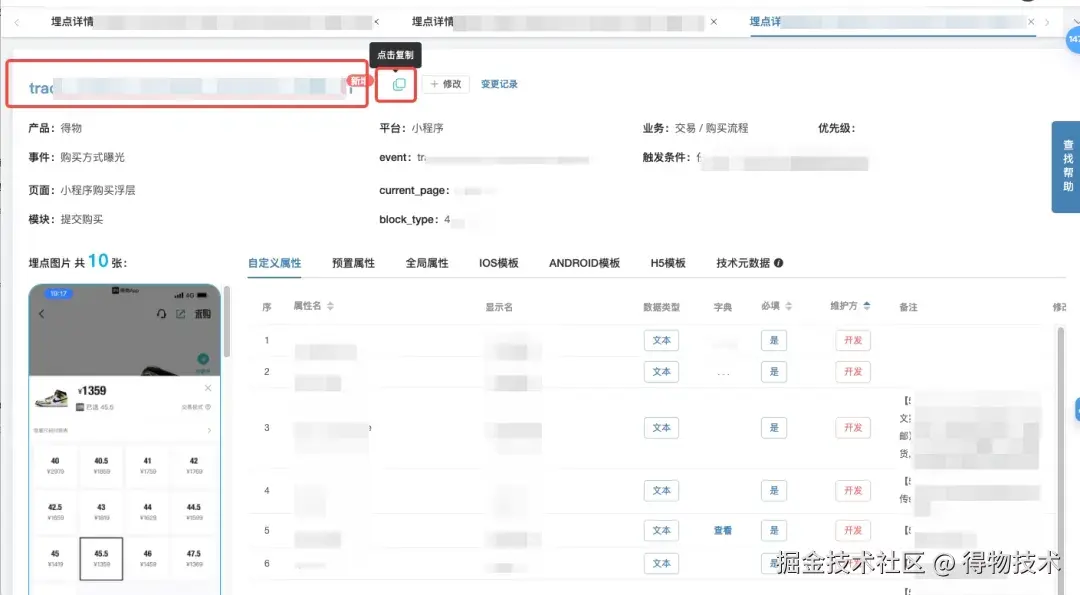This screenshot has height=595, width=1080.
Task: Sort the table by 必填 column
Action: pyautogui.click(x=789, y=306)
